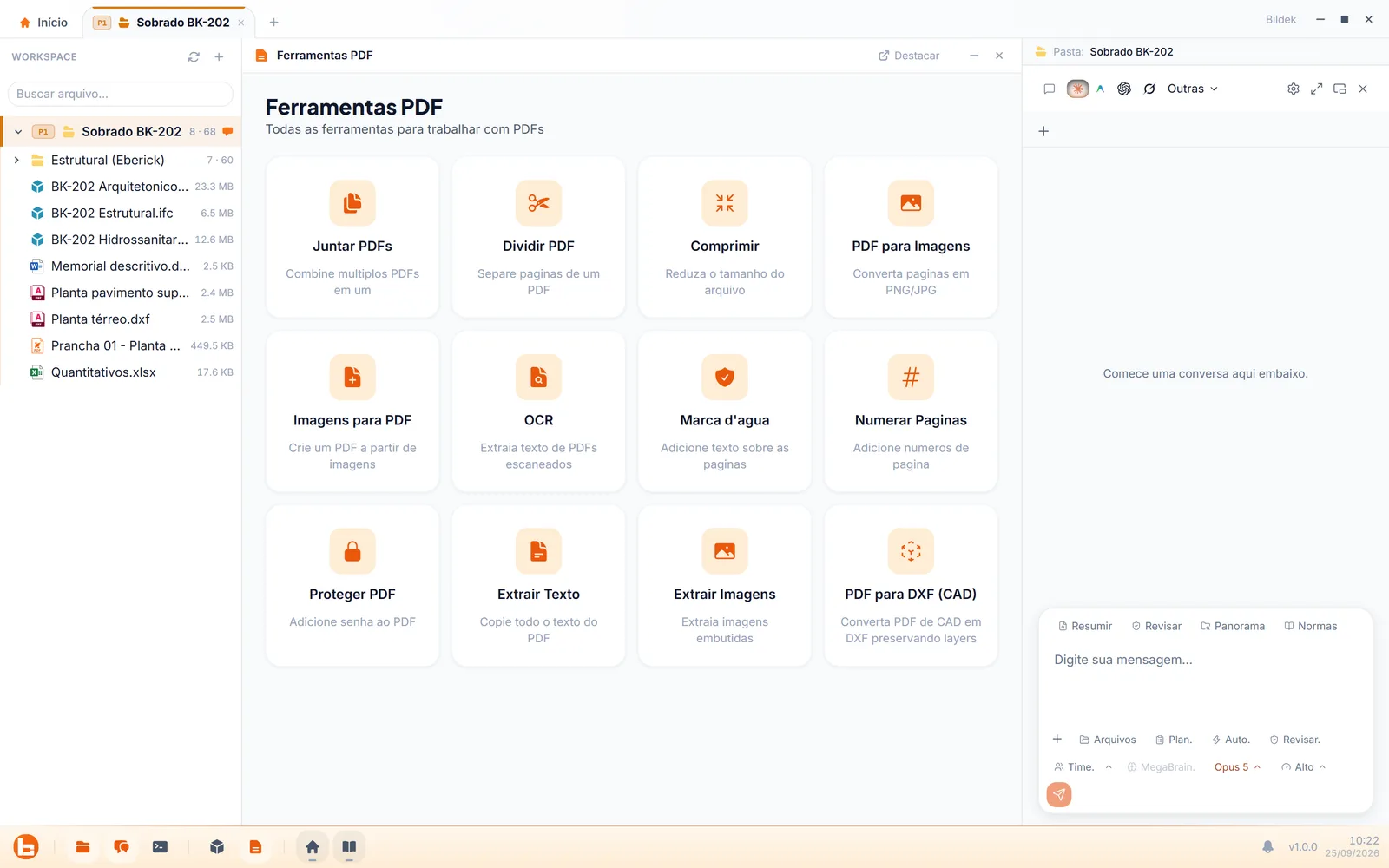Screen dimensions: 1389x868
Task: Select the Numerar Paginas hash tool
Action: coord(911,411)
